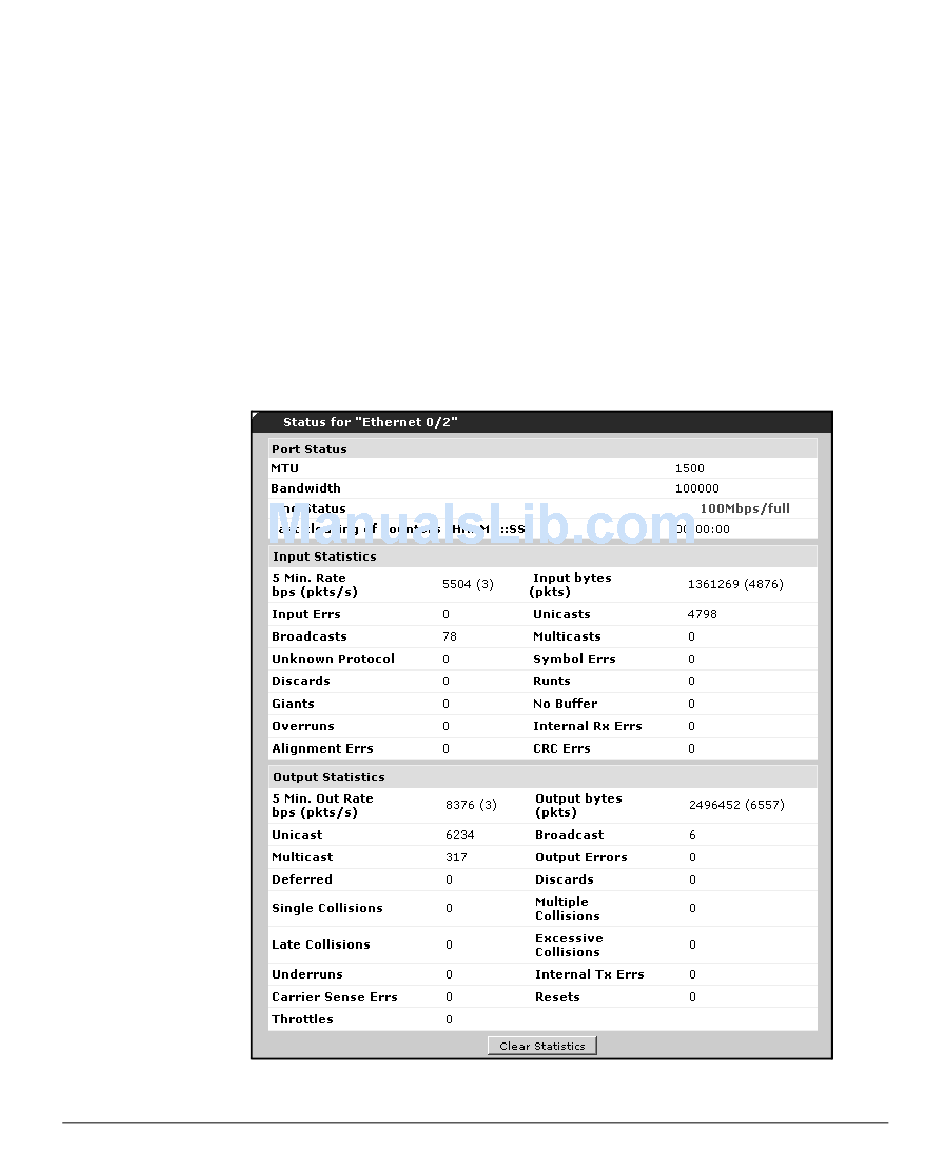Click the Clear Statistics button
The width and height of the screenshot is (950, 1157).
[542, 1046]
